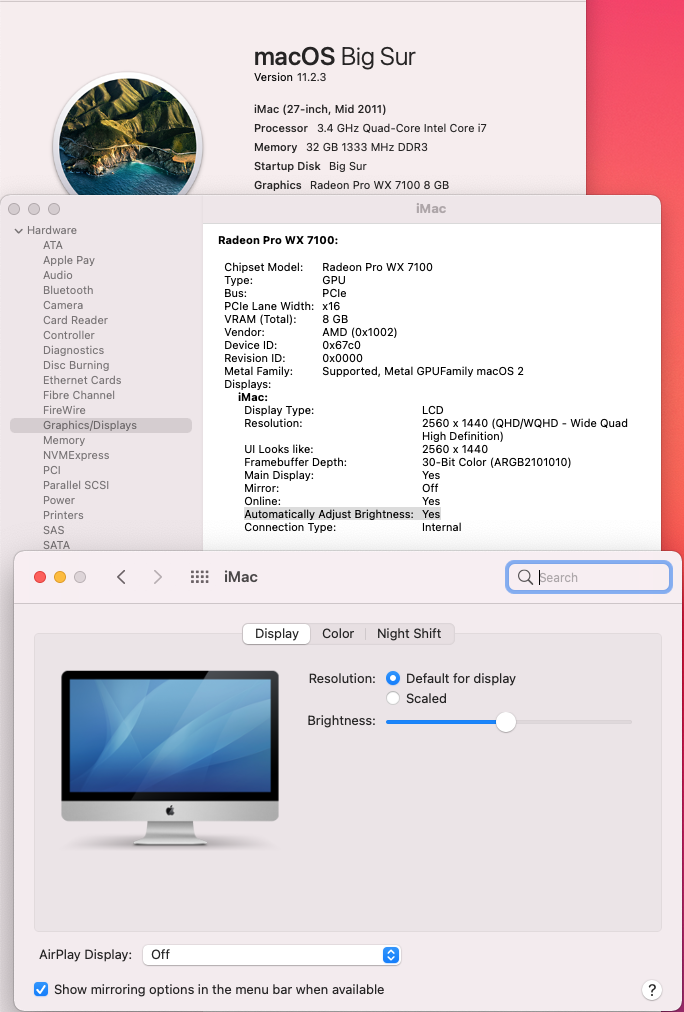
Task: Switch to the Display tab
Action: tap(277, 634)
